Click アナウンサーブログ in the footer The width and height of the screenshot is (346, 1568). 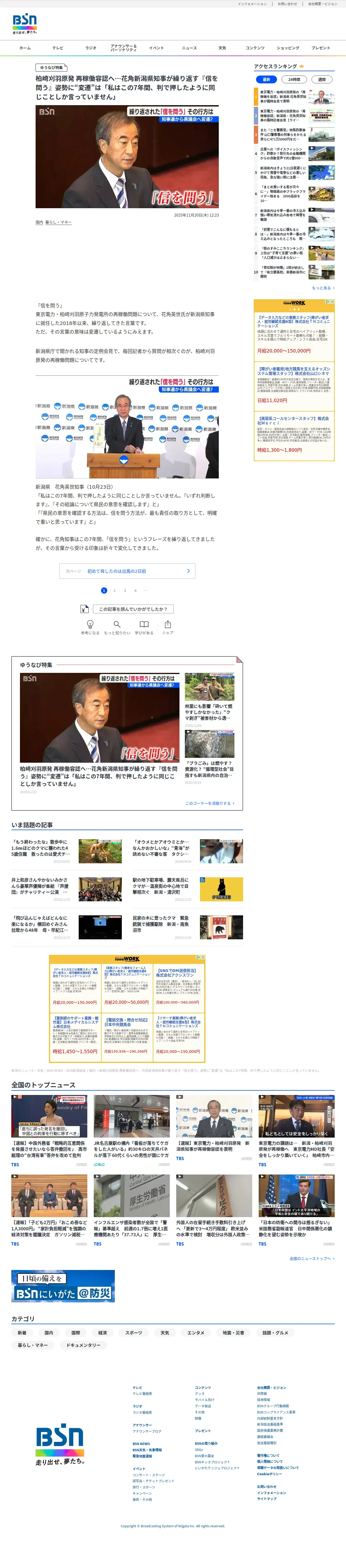[147, 1431]
